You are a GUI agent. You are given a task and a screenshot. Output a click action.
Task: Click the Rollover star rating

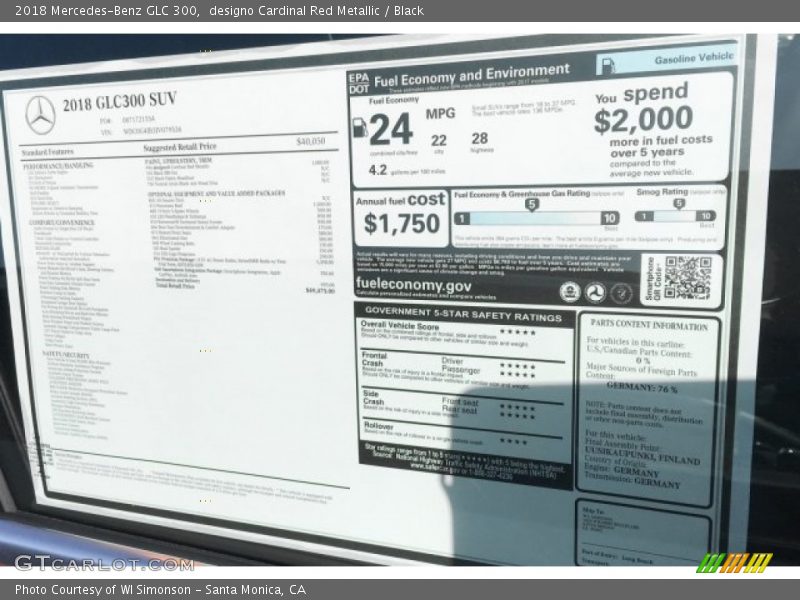click(x=513, y=441)
